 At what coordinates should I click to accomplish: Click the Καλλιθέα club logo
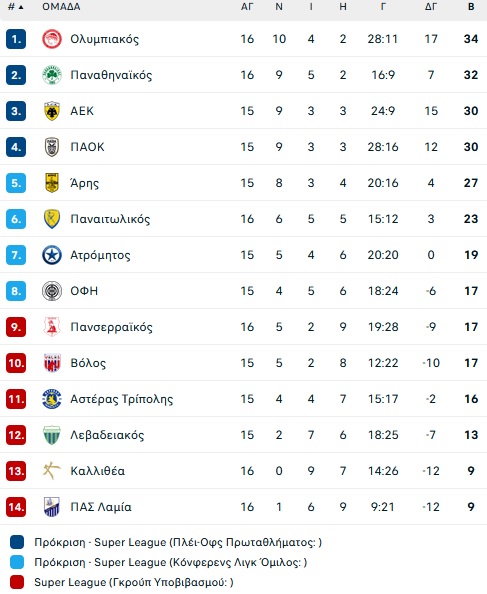click(52, 471)
